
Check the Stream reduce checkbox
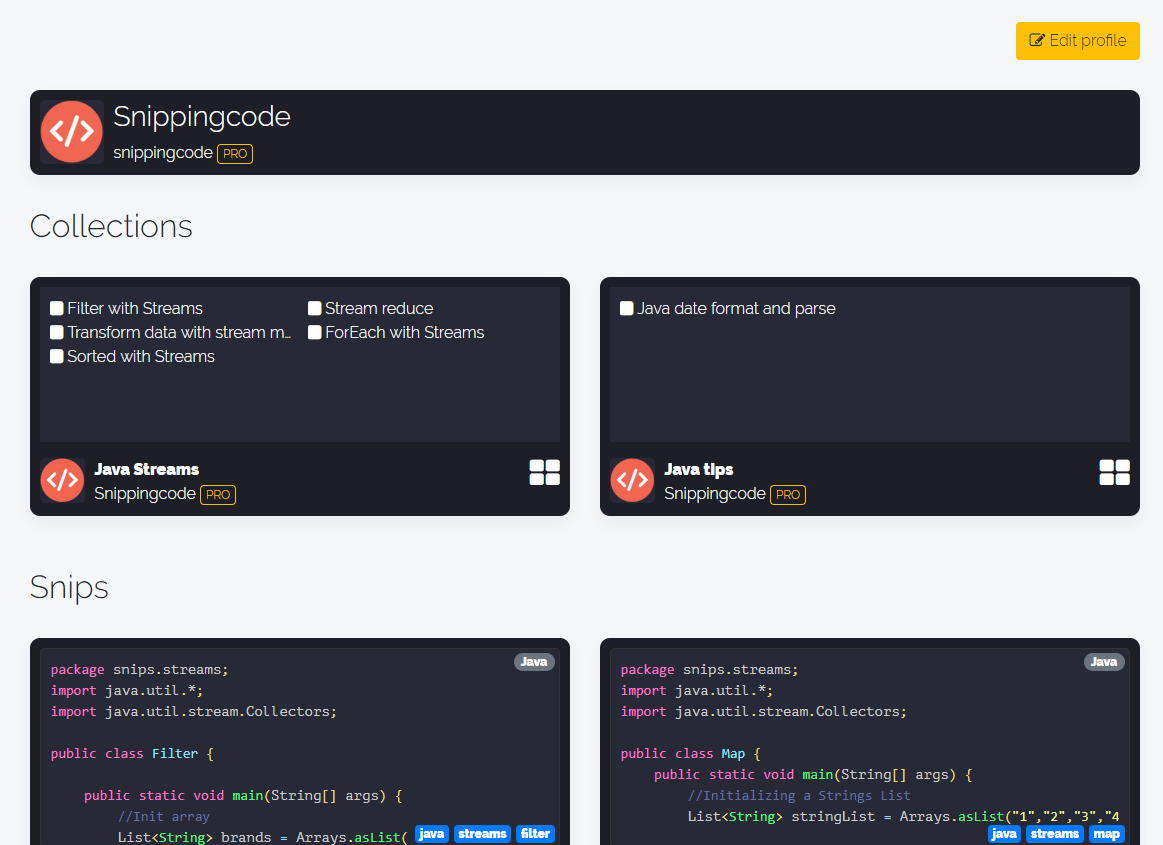(x=314, y=308)
